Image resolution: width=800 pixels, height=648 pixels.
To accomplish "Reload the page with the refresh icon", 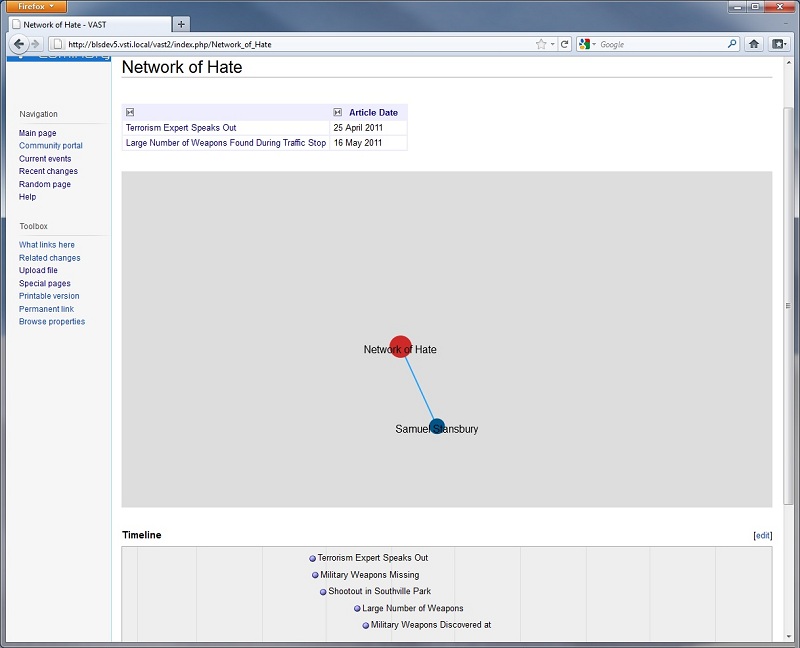I will tap(564, 44).
